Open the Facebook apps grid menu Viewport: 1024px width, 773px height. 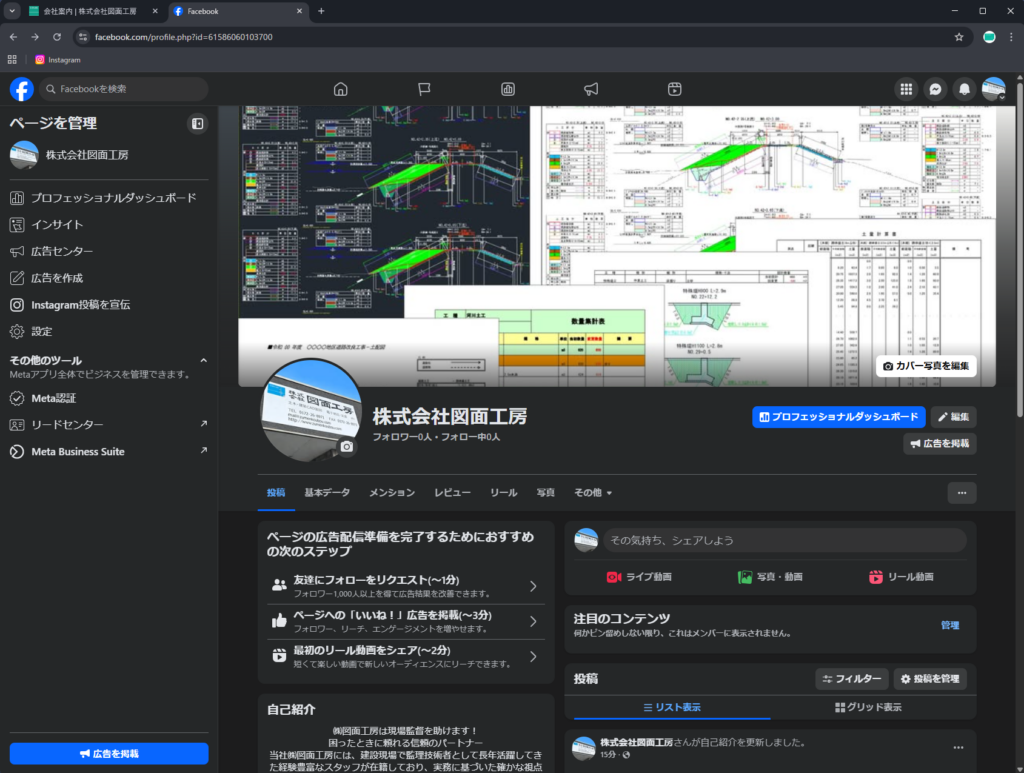click(906, 89)
